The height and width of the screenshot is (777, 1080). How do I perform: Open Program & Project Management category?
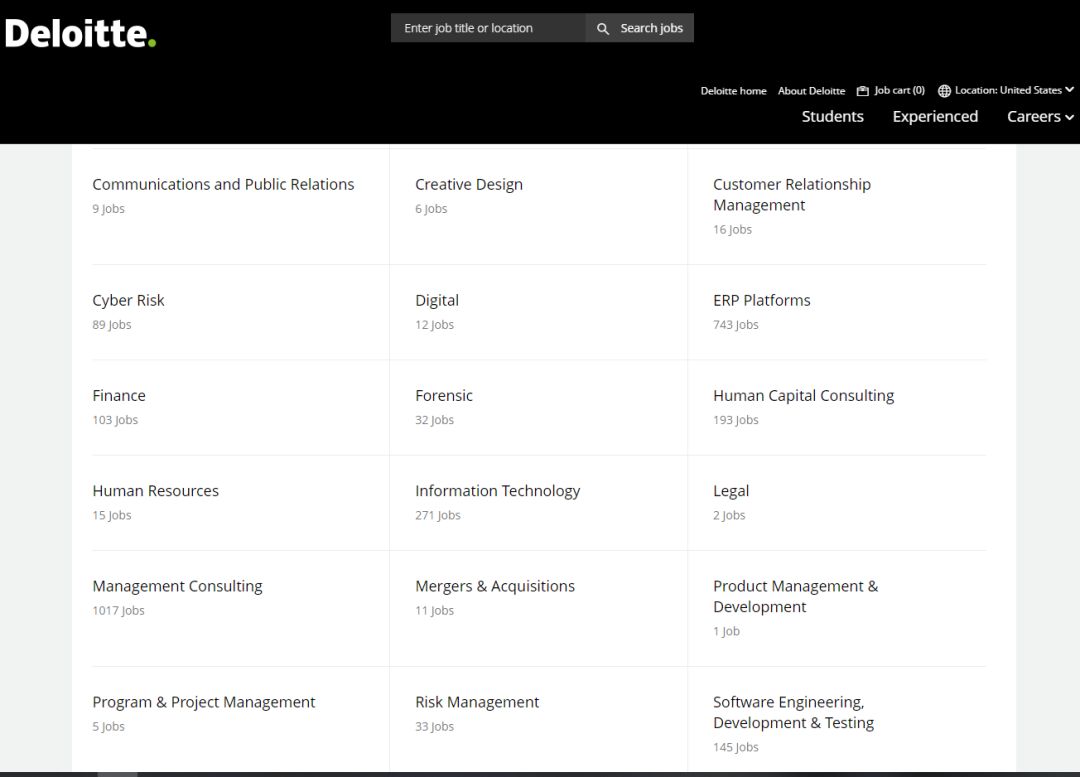(203, 702)
